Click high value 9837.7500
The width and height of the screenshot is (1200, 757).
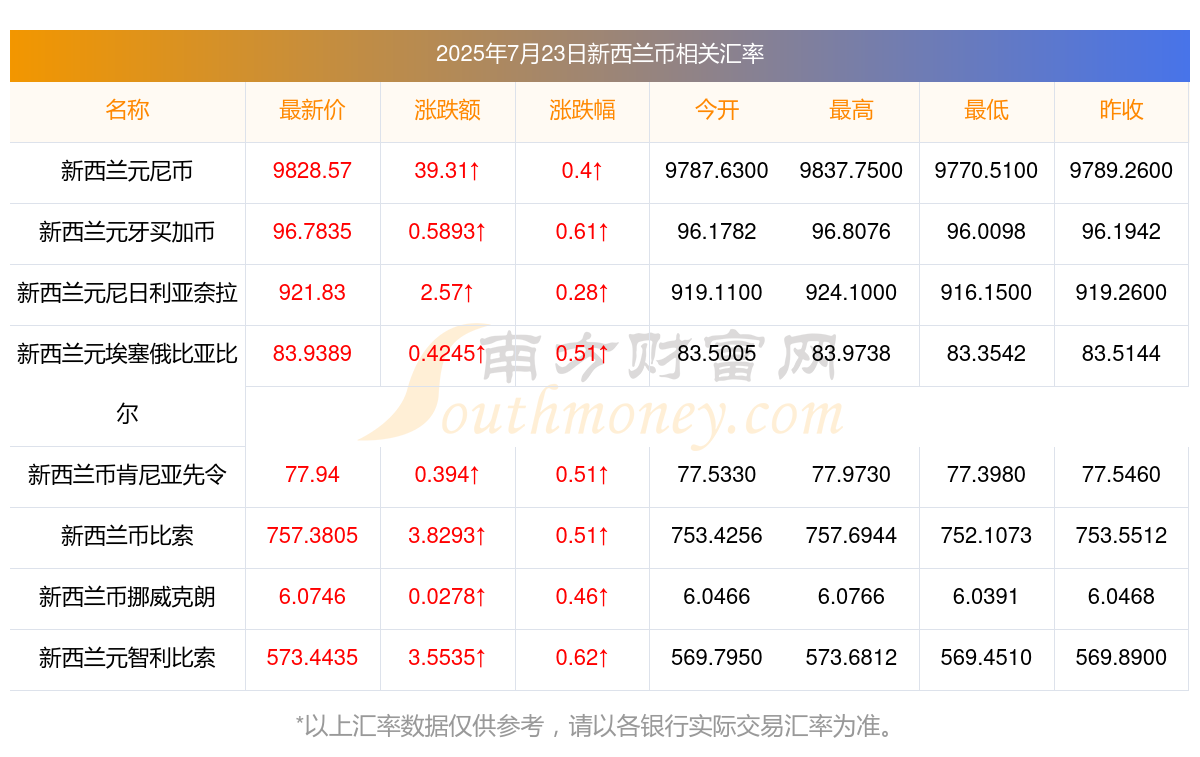point(851,171)
